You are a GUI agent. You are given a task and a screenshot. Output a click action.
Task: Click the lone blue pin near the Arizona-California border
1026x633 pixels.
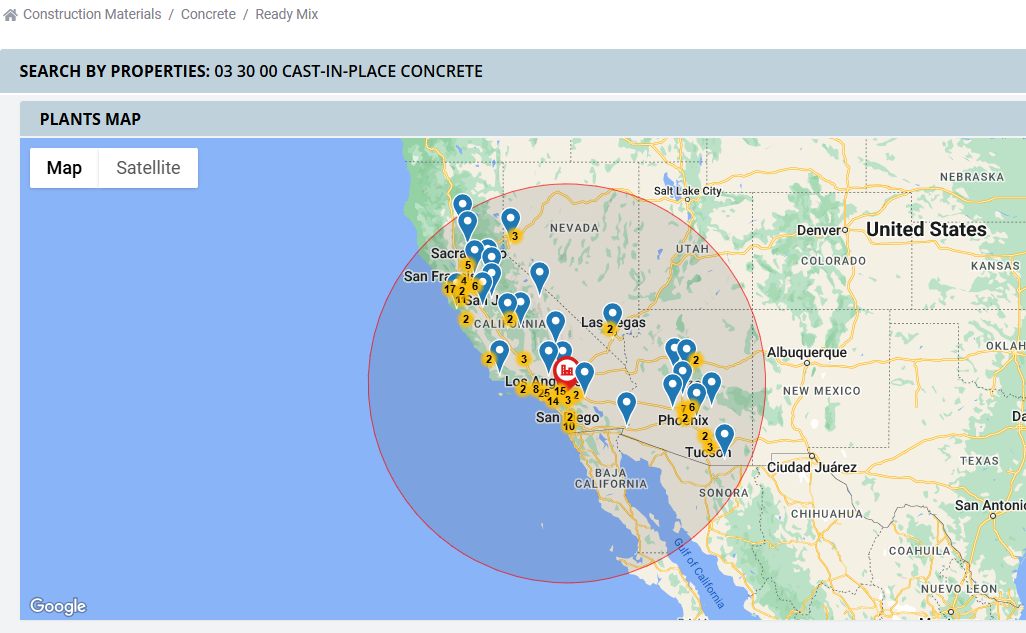pyautogui.click(x=626, y=404)
